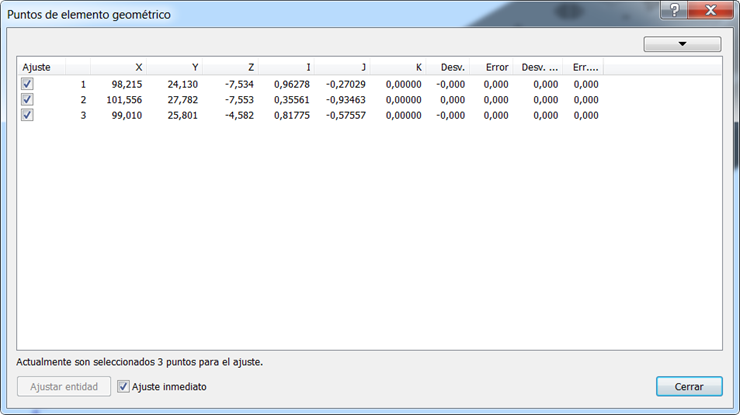
Task: Click the K column header
Action: pos(398,67)
